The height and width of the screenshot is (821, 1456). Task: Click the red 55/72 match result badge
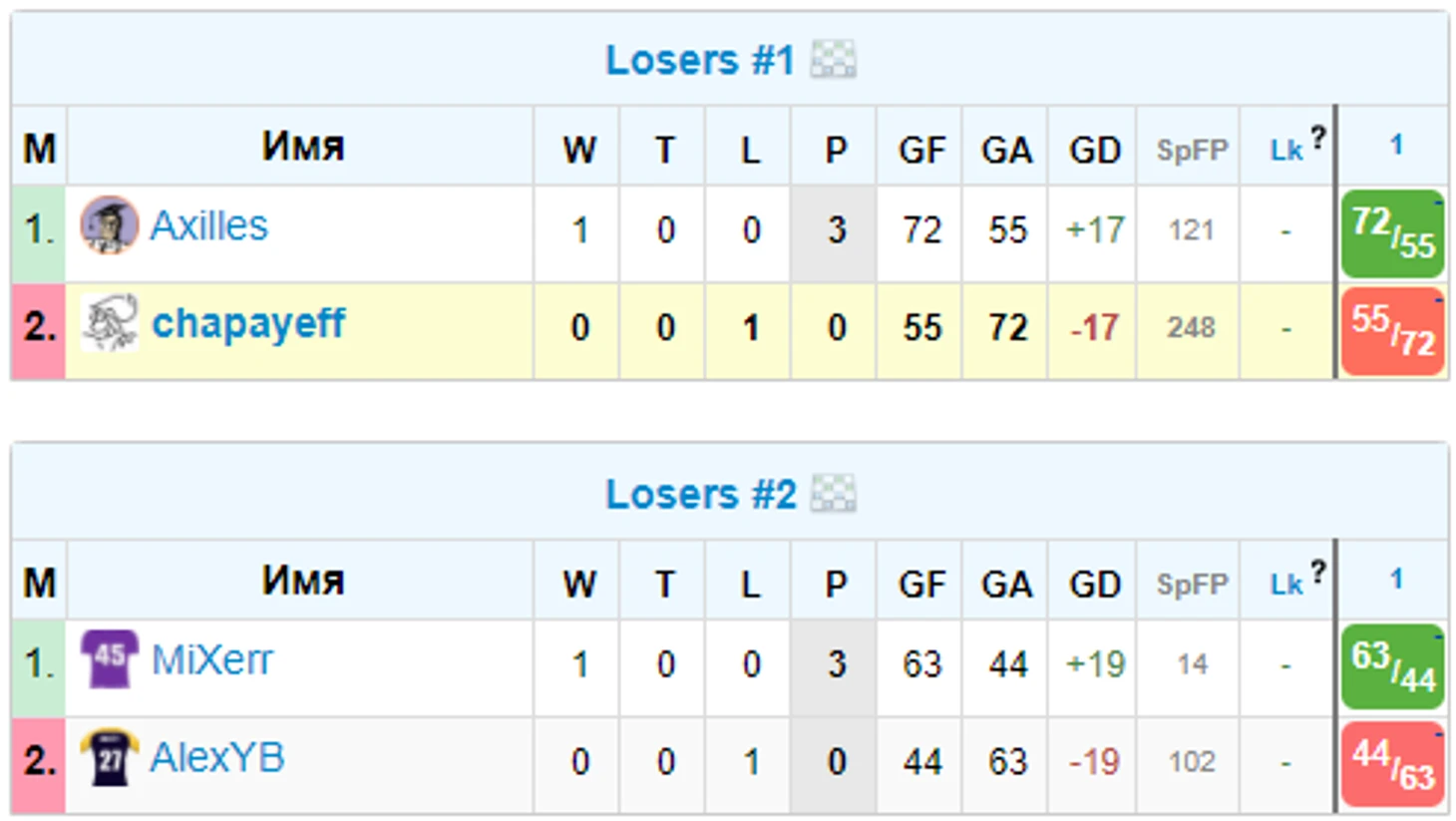pos(1393,331)
